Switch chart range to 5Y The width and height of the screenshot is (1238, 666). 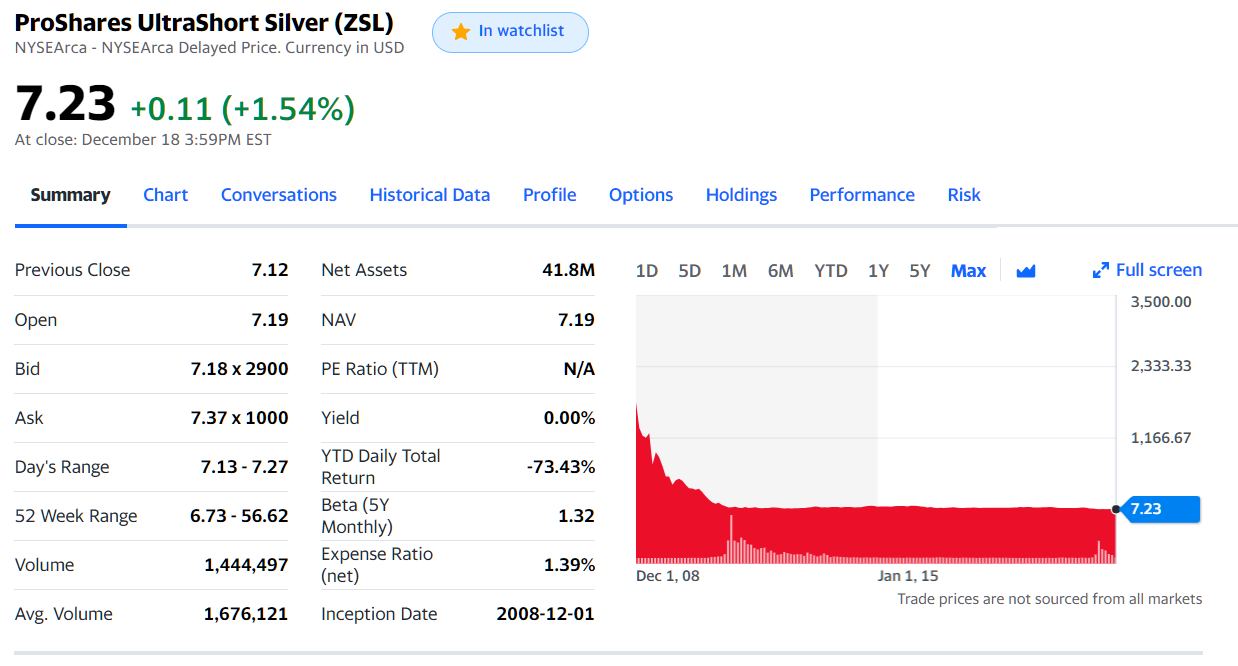click(920, 271)
